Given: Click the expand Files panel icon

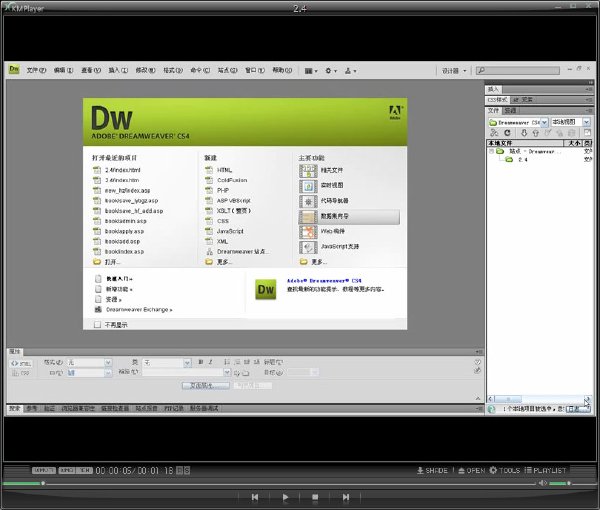Looking at the screenshot, I should click(x=587, y=133).
